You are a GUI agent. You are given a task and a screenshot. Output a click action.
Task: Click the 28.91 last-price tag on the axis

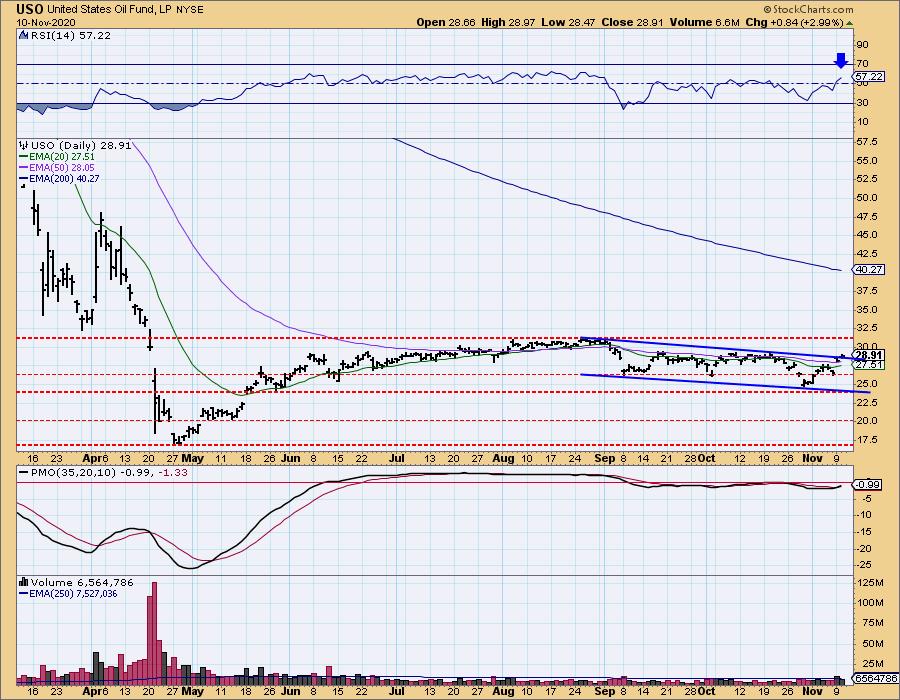(869, 355)
